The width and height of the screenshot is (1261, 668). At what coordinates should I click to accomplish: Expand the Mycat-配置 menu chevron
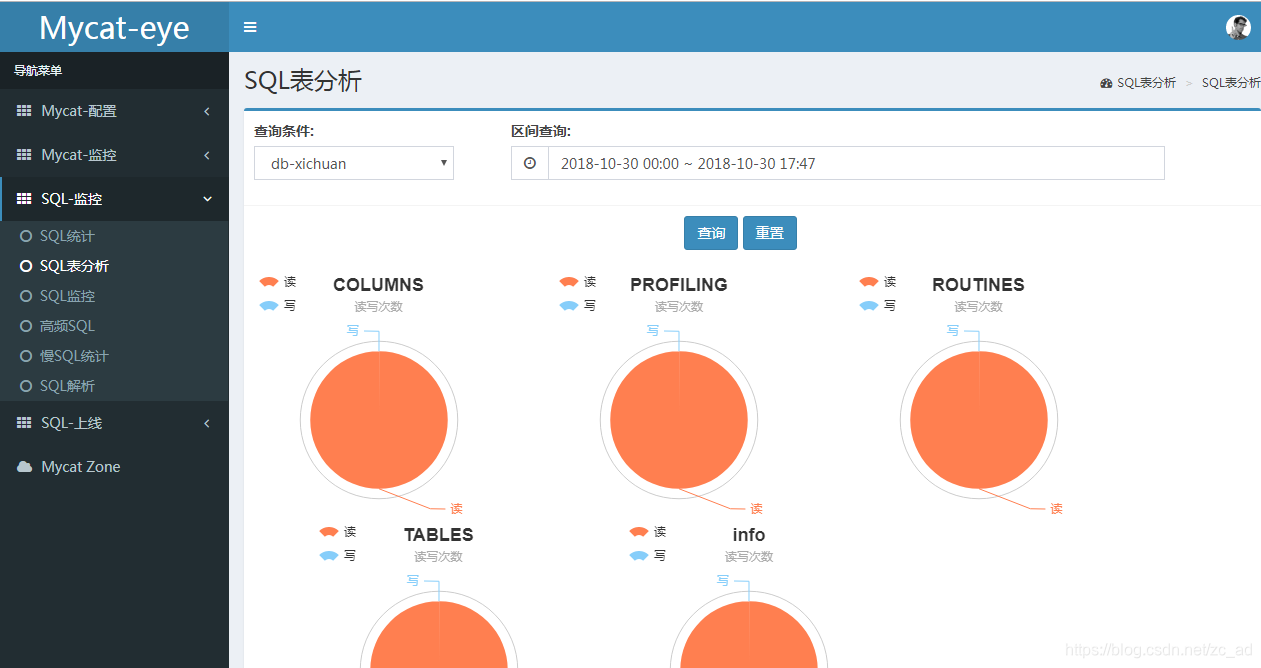(x=207, y=111)
